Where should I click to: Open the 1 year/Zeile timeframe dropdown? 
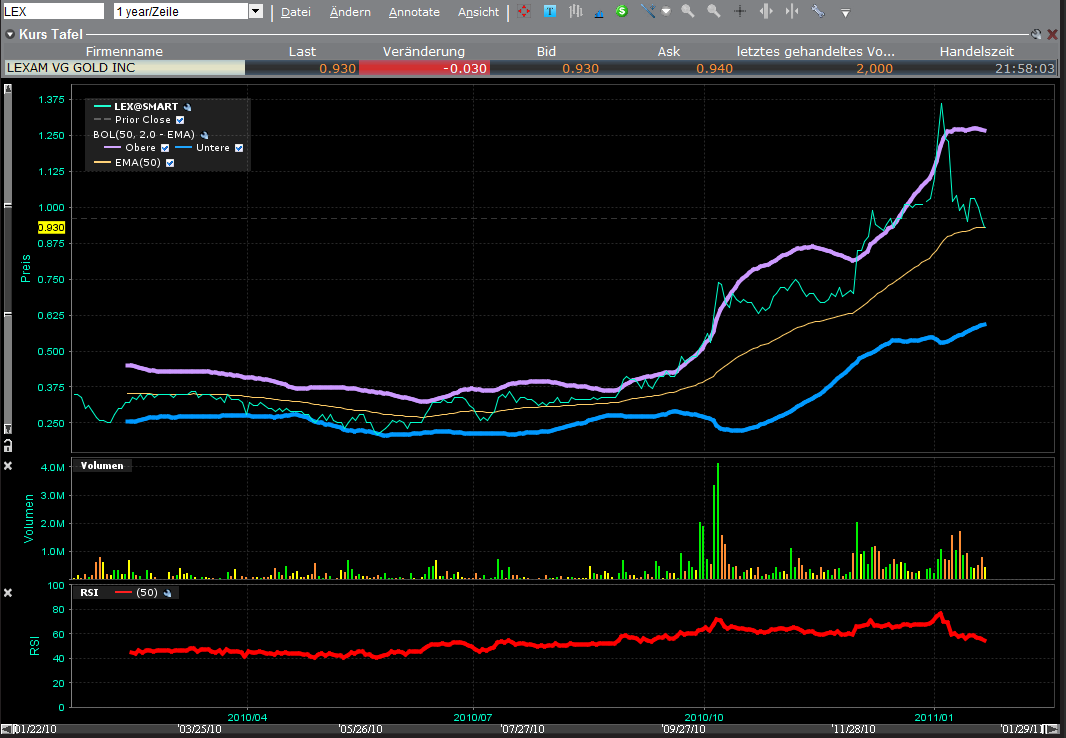(253, 11)
